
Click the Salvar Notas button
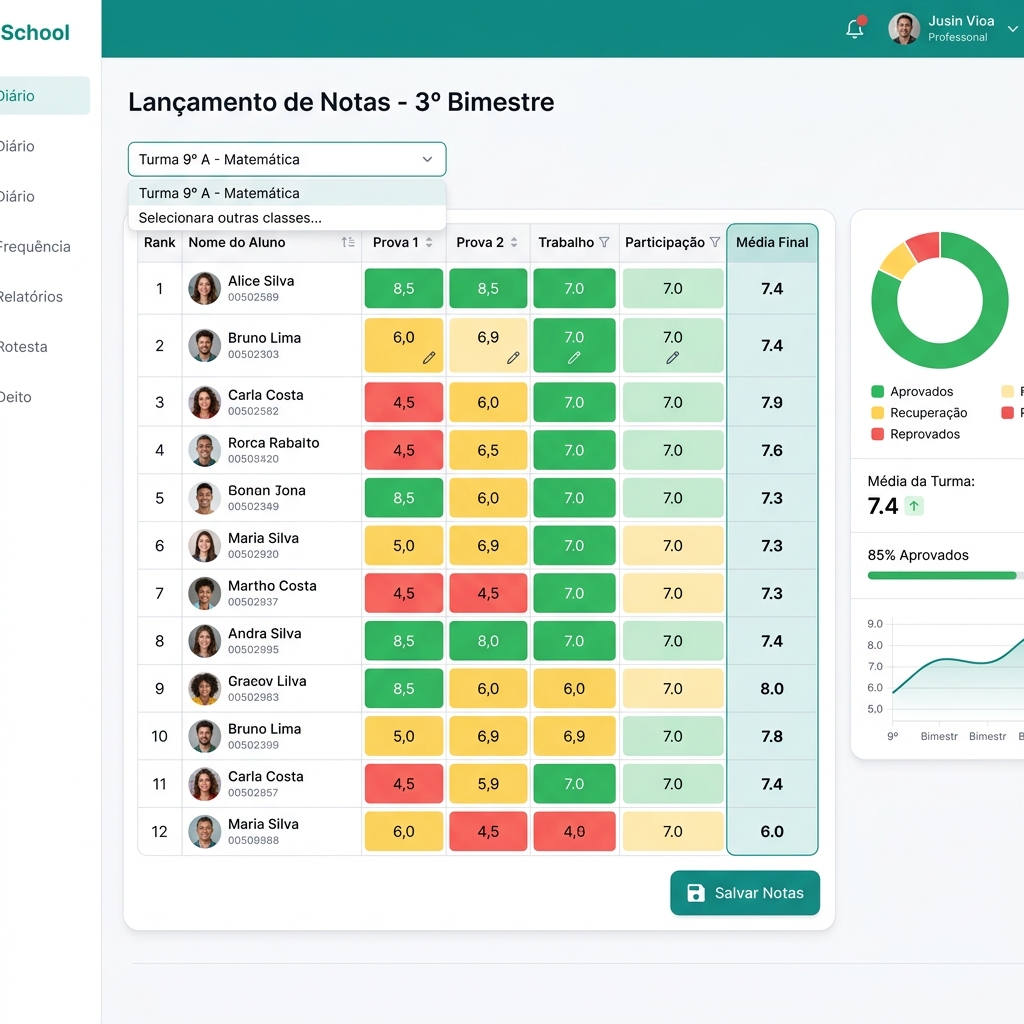pyautogui.click(x=744, y=893)
